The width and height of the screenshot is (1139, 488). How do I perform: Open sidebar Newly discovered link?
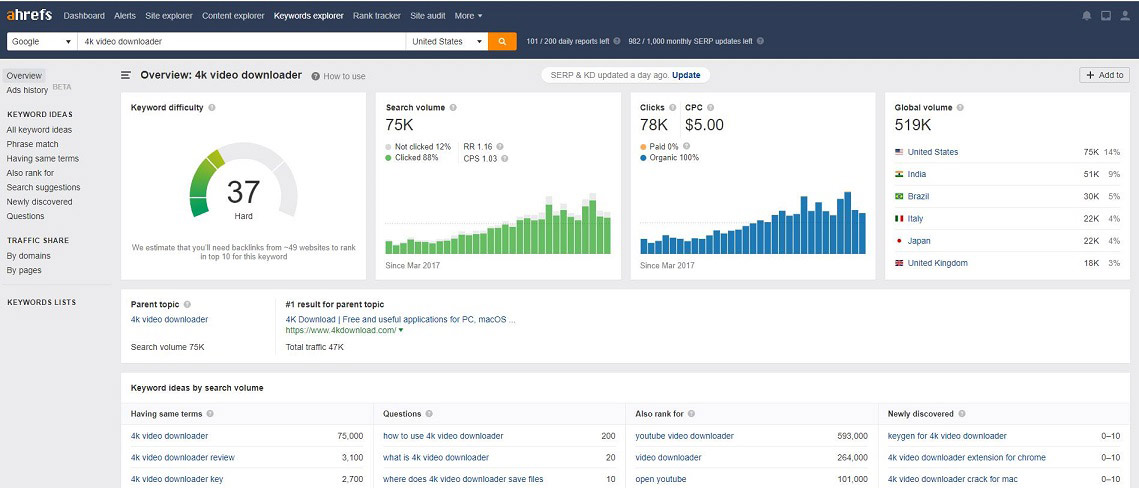[40, 202]
